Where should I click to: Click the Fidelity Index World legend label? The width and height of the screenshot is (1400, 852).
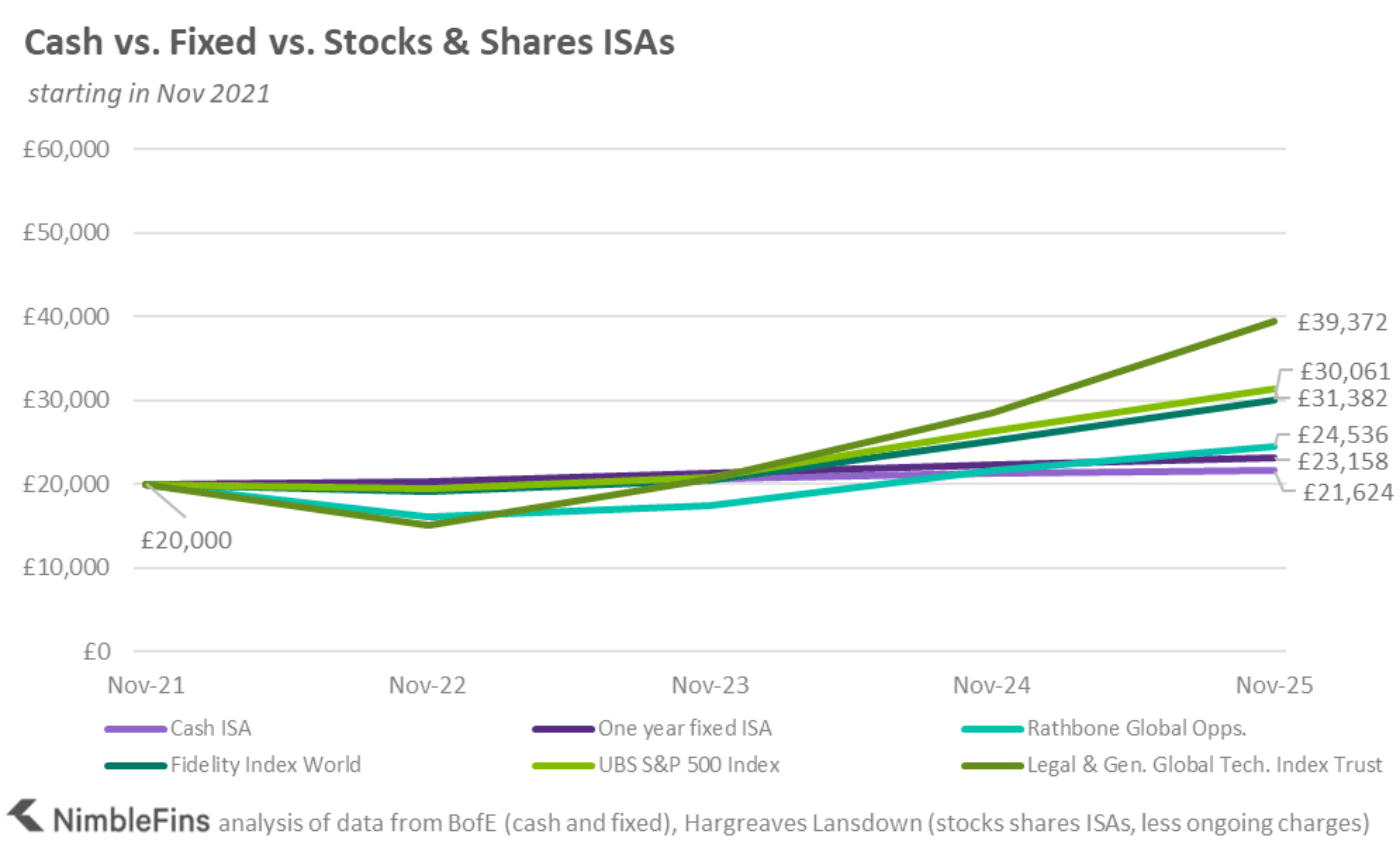pos(265,766)
